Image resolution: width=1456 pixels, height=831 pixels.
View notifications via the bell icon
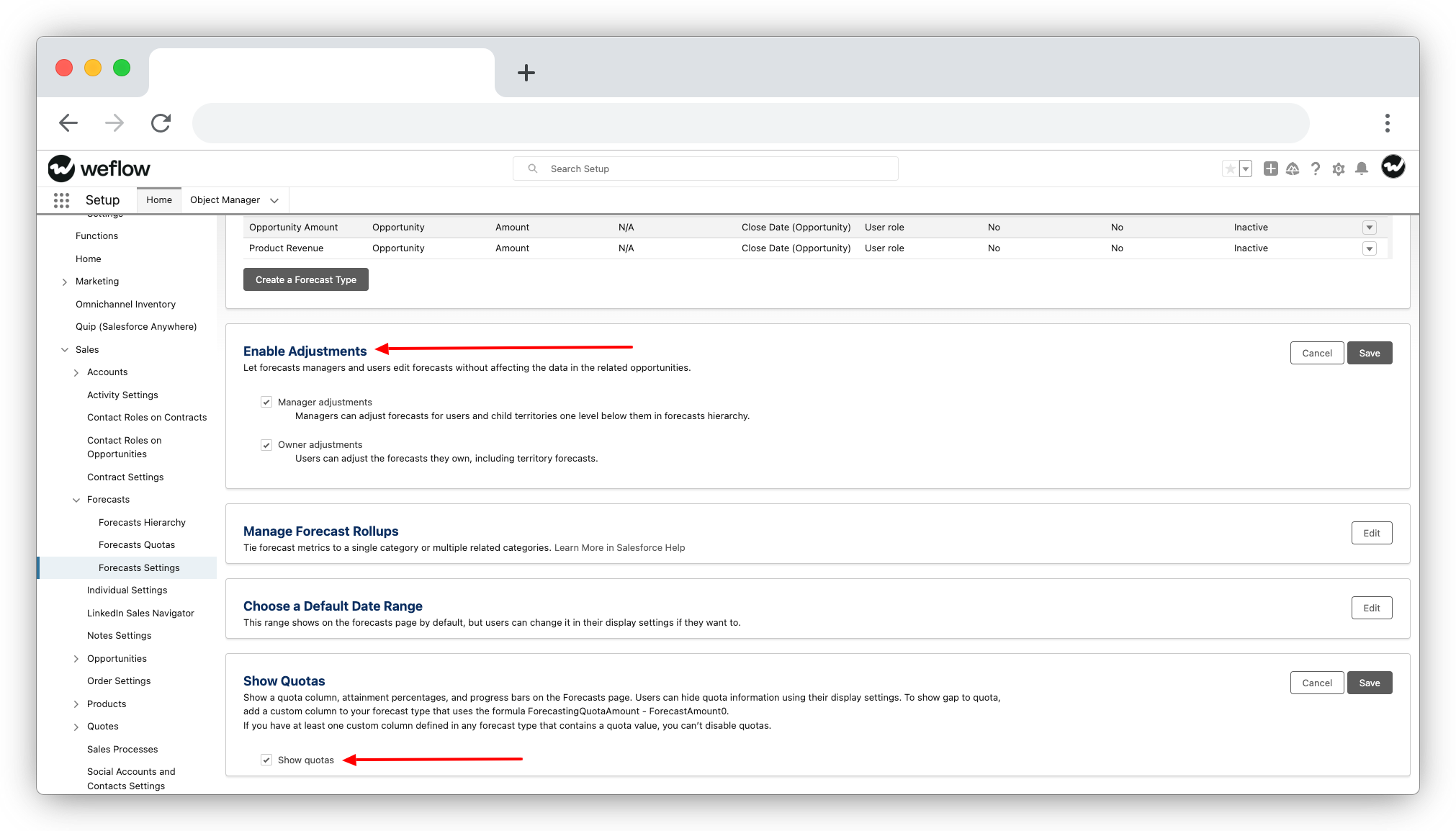[1361, 168]
